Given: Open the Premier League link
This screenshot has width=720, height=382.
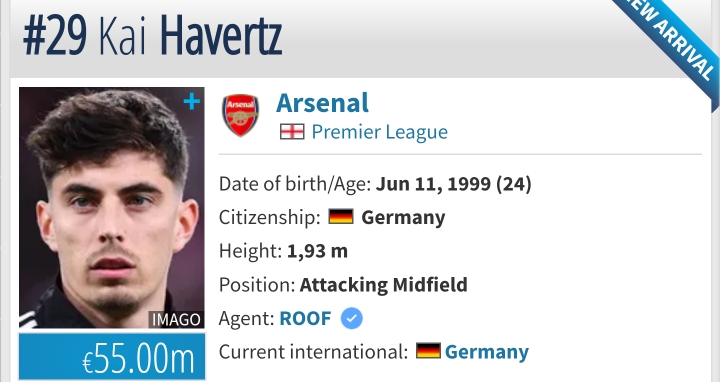Looking at the screenshot, I should click(380, 132).
